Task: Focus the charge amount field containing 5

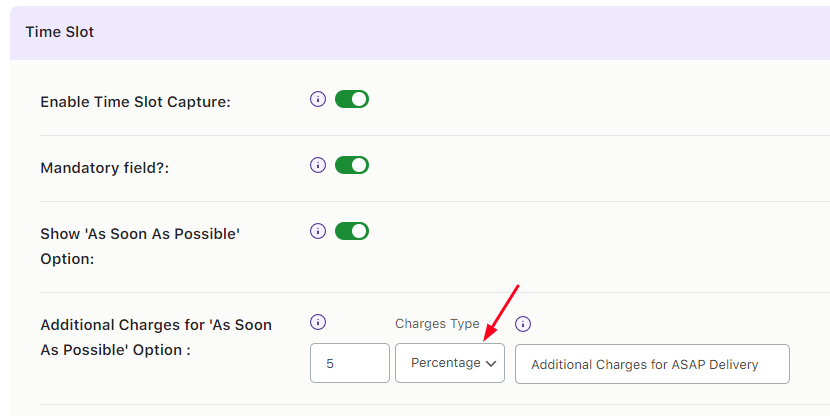Action: 349,363
